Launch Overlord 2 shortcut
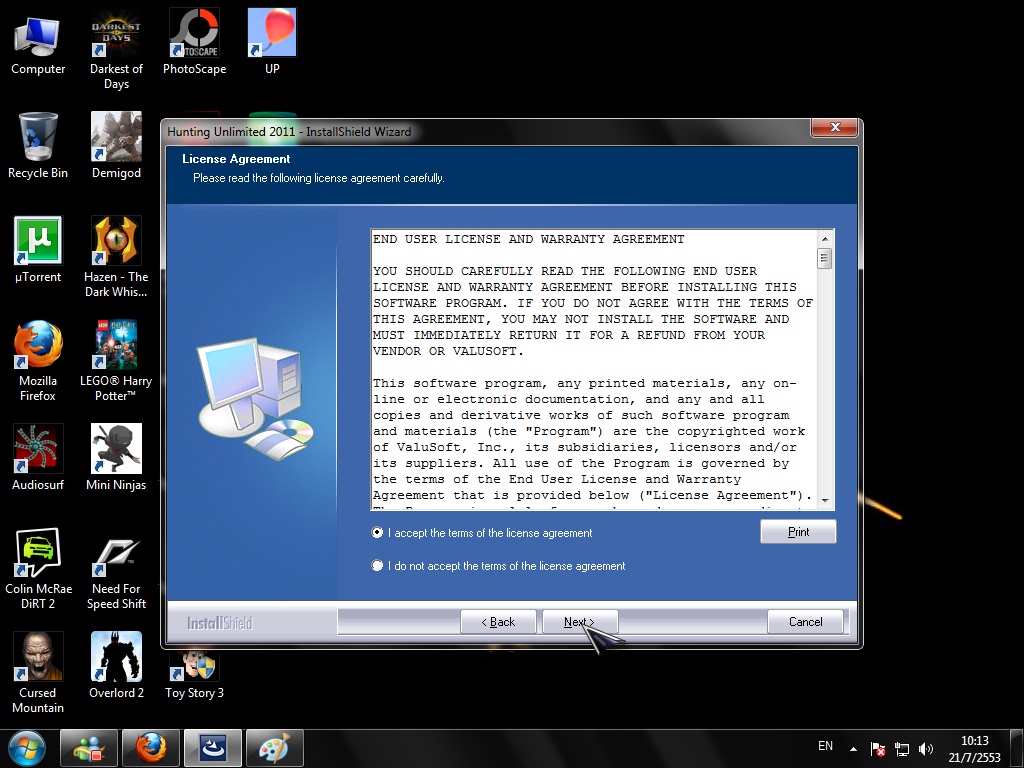 click(x=116, y=665)
